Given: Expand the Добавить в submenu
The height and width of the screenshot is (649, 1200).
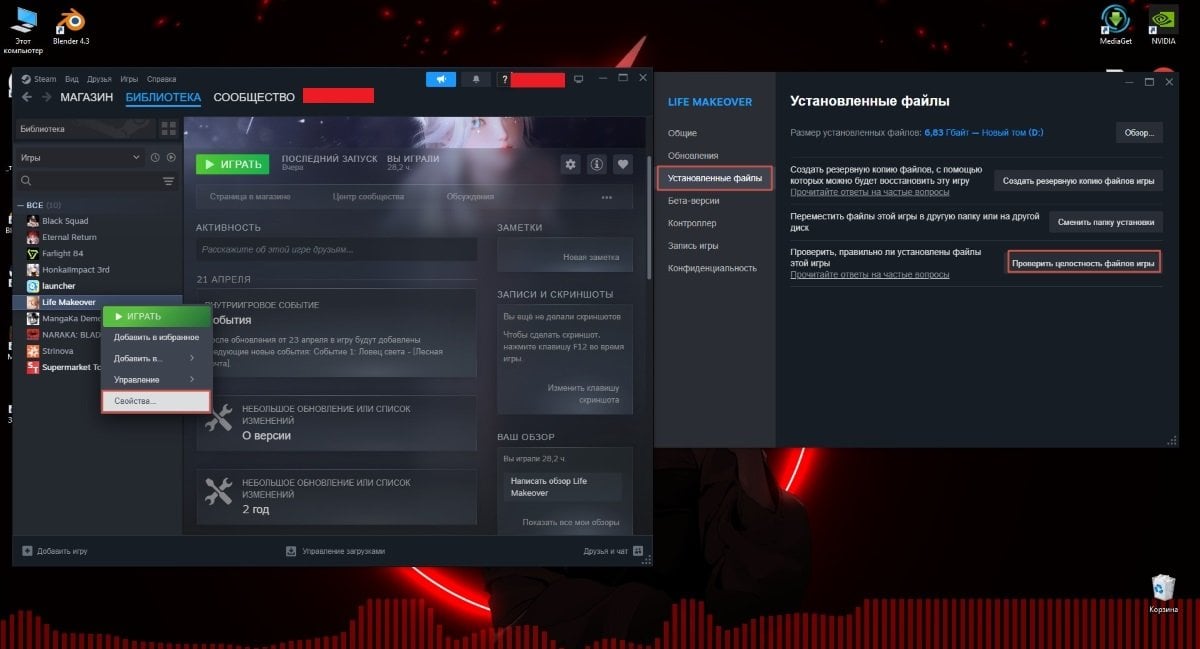Looking at the screenshot, I should coord(156,358).
